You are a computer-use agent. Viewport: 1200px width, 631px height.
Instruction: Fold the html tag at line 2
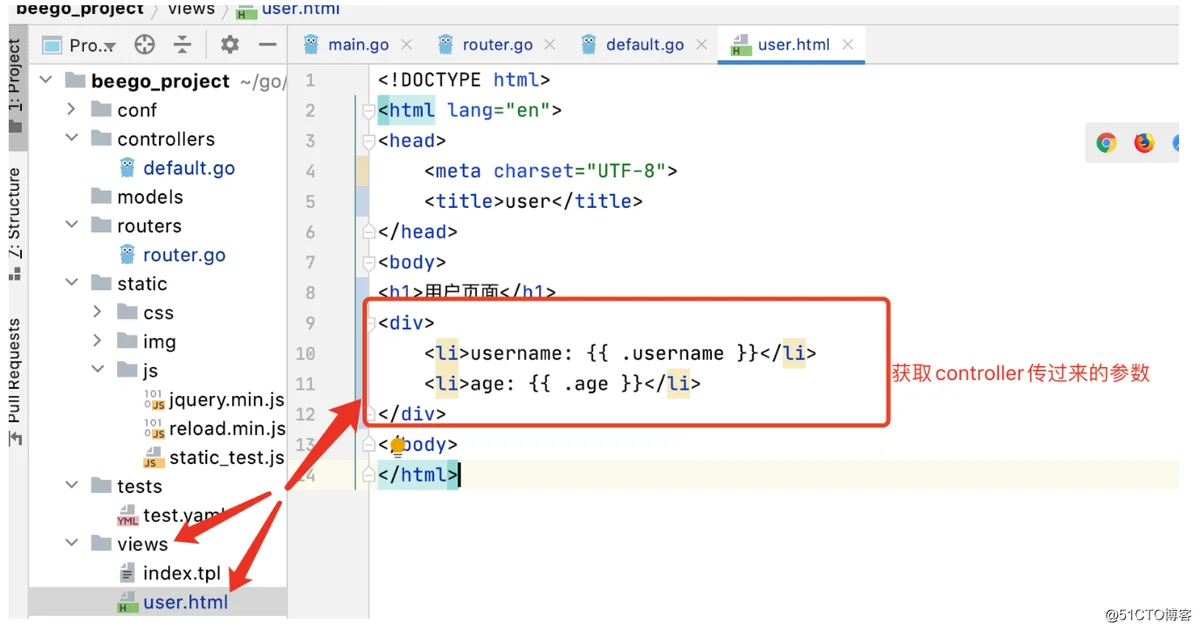[368, 111]
